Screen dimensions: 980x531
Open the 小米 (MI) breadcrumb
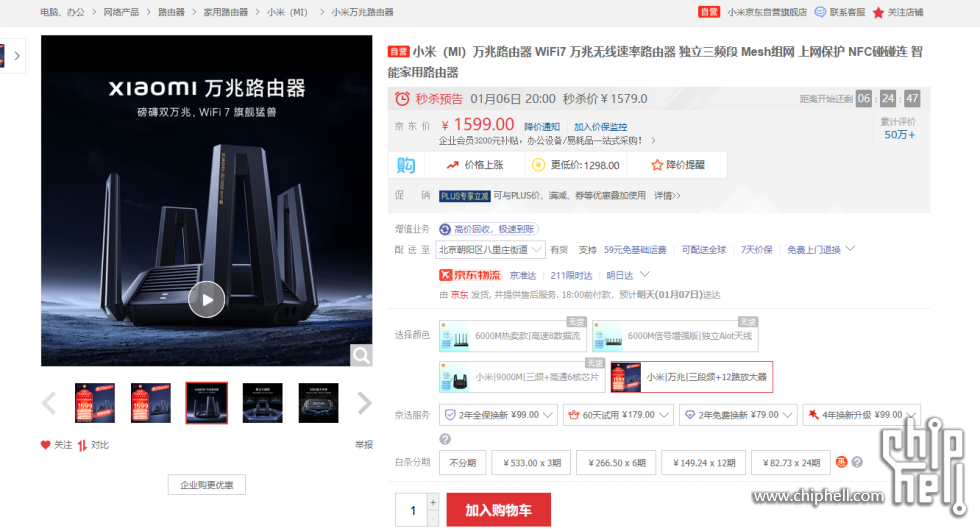(288, 12)
